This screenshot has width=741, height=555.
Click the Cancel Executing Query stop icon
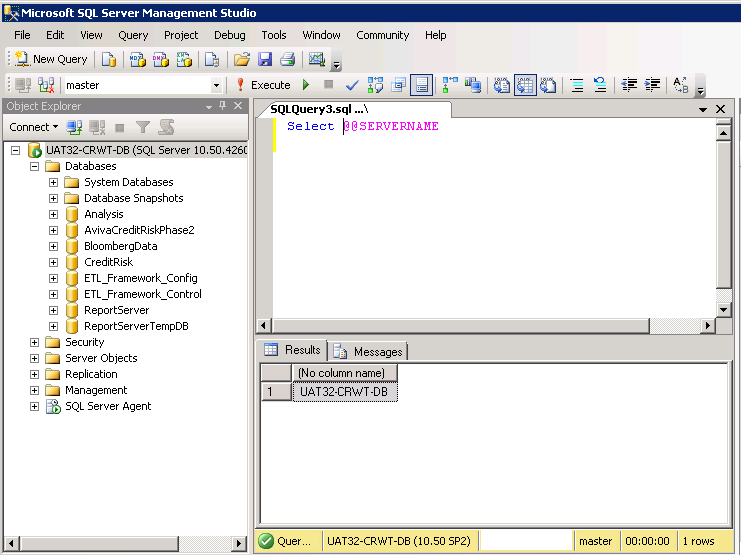(x=328, y=85)
